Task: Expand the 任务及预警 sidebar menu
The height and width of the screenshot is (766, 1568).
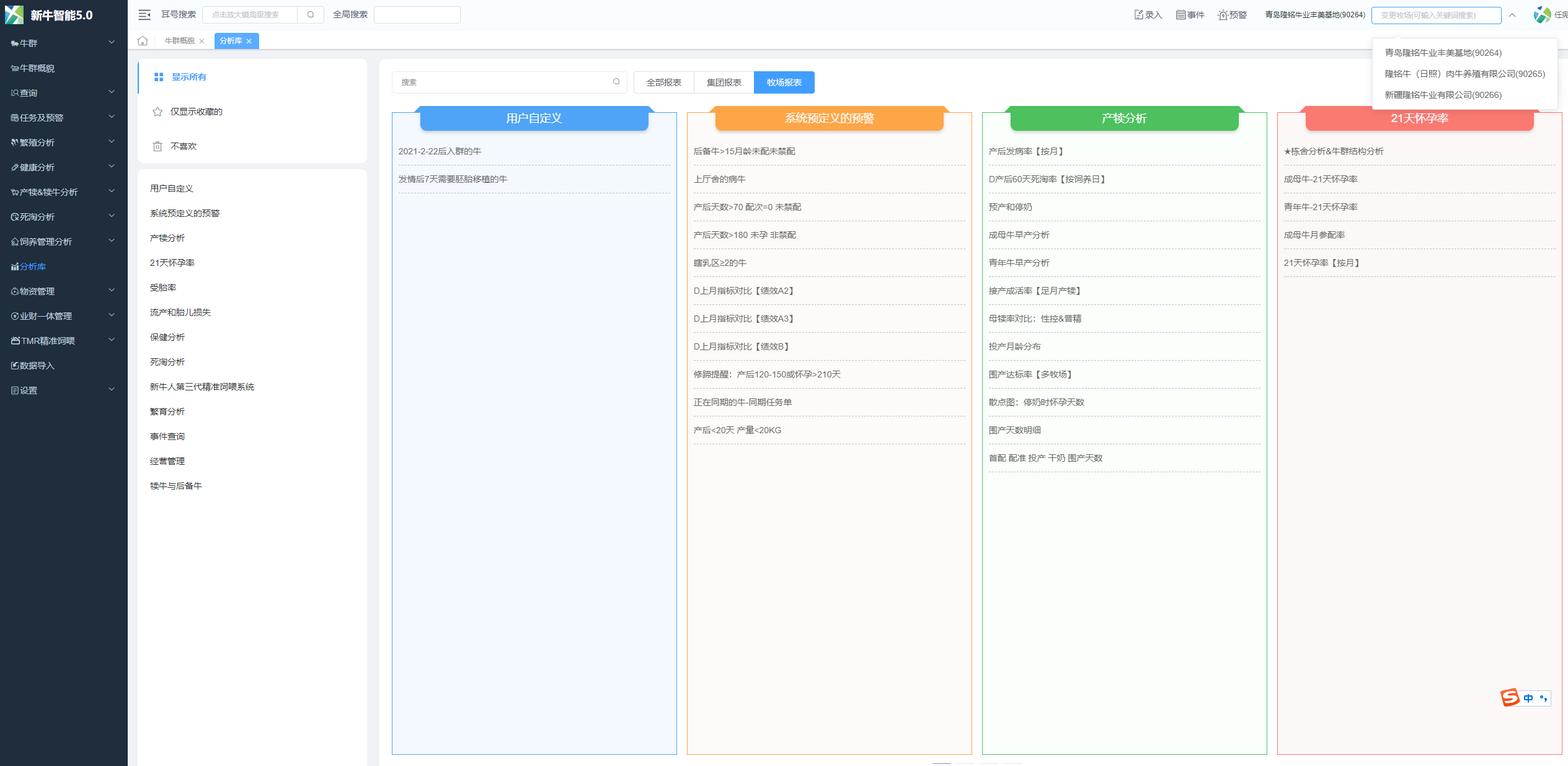Action: [x=63, y=118]
